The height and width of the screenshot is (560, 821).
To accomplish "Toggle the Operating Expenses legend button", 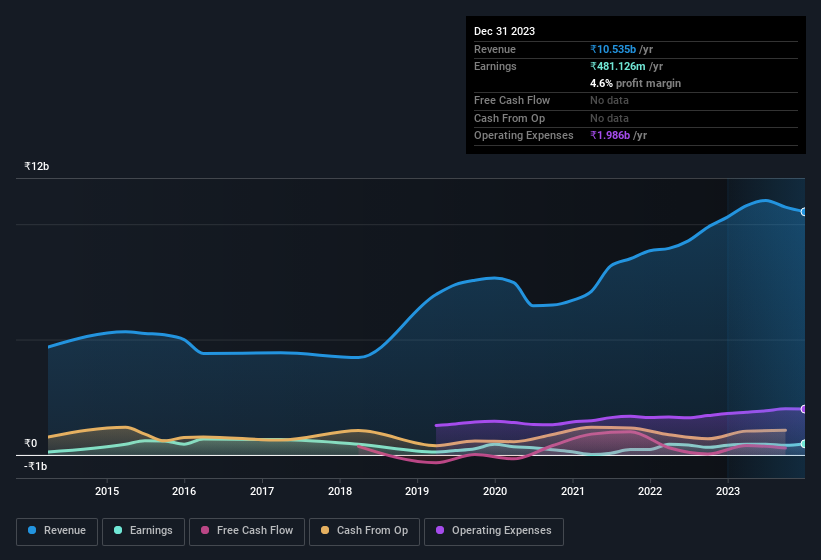I will 494,531.
